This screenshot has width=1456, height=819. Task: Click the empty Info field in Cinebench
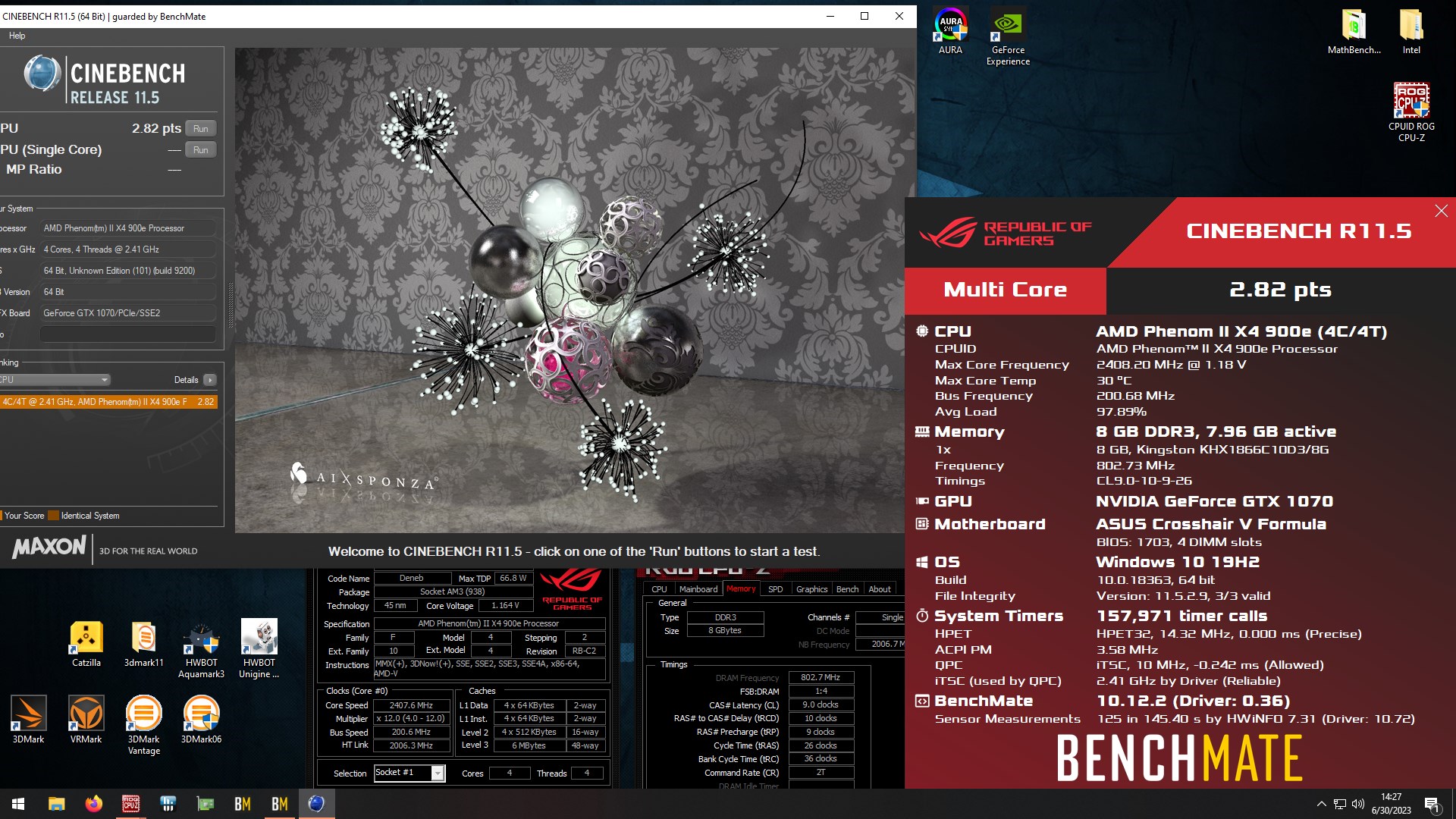click(127, 334)
